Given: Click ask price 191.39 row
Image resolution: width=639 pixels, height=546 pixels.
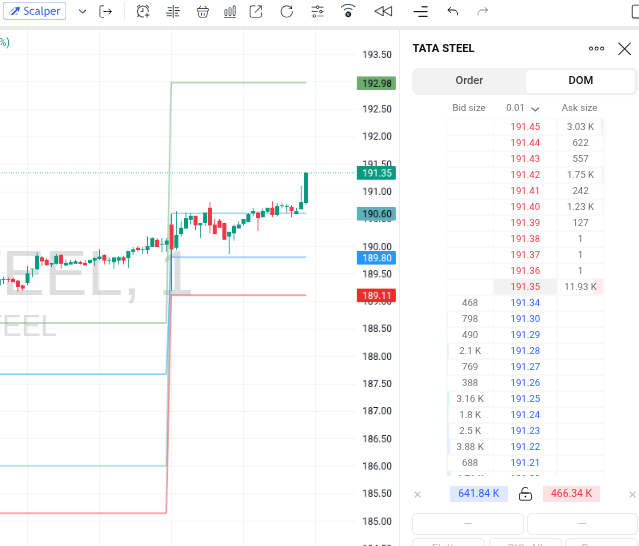Looking at the screenshot, I should tap(525, 222).
